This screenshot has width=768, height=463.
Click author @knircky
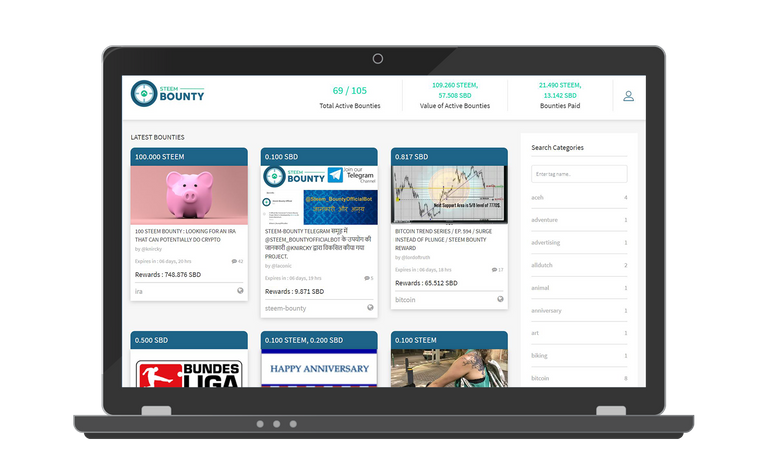[x=152, y=249]
